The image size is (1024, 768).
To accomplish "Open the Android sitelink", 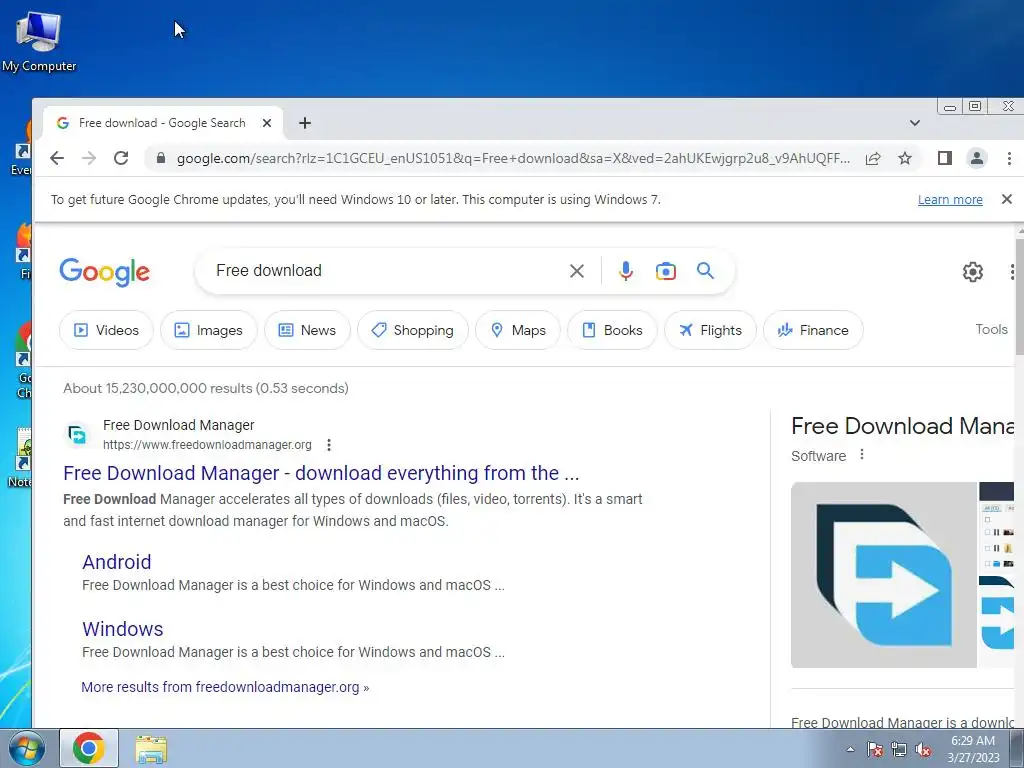I will pyautogui.click(x=117, y=562).
